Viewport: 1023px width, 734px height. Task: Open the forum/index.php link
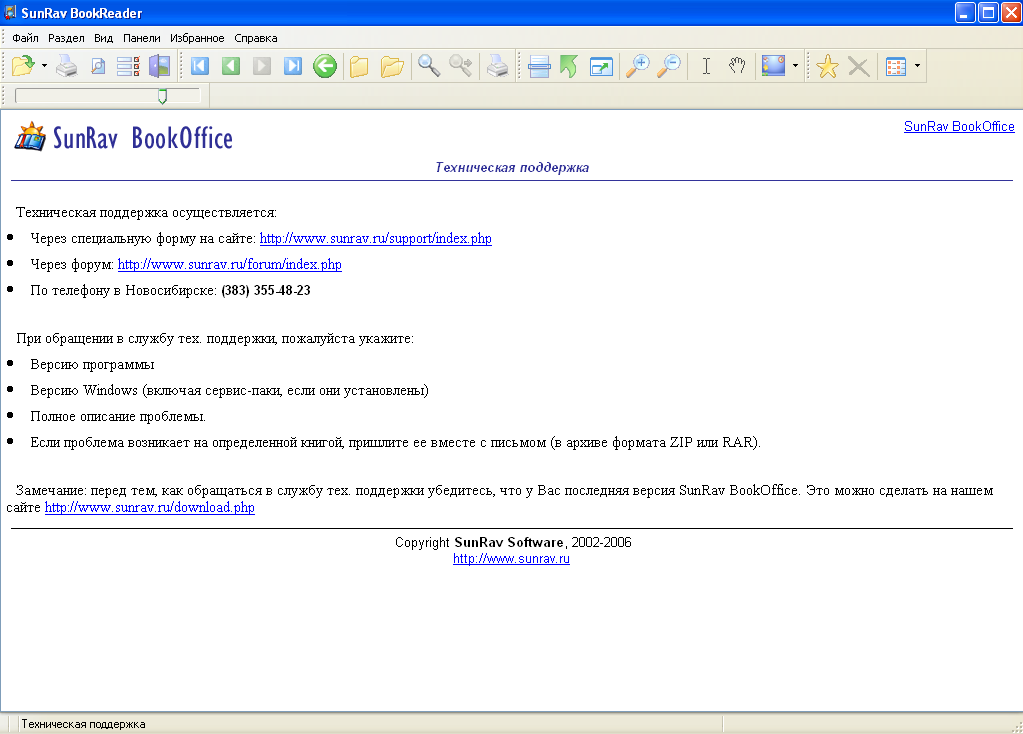pyautogui.click(x=230, y=264)
